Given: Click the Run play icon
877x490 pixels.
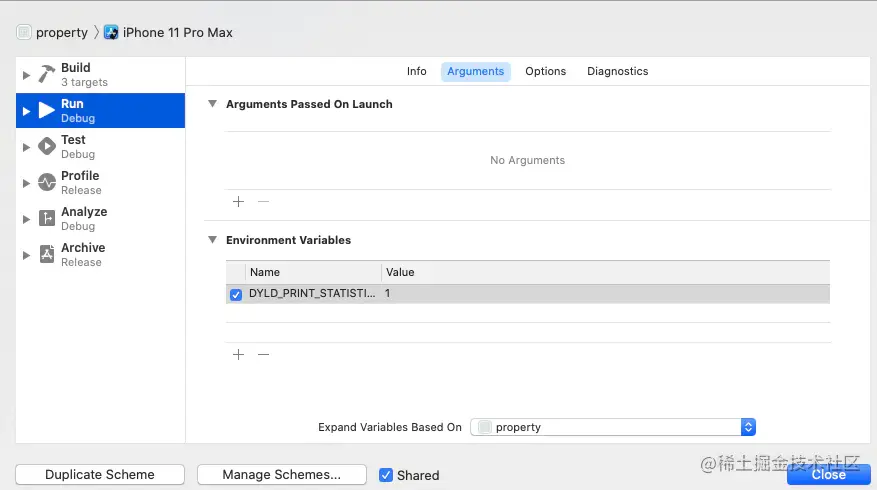Looking at the screenshot, I should (x=47, y=111).
